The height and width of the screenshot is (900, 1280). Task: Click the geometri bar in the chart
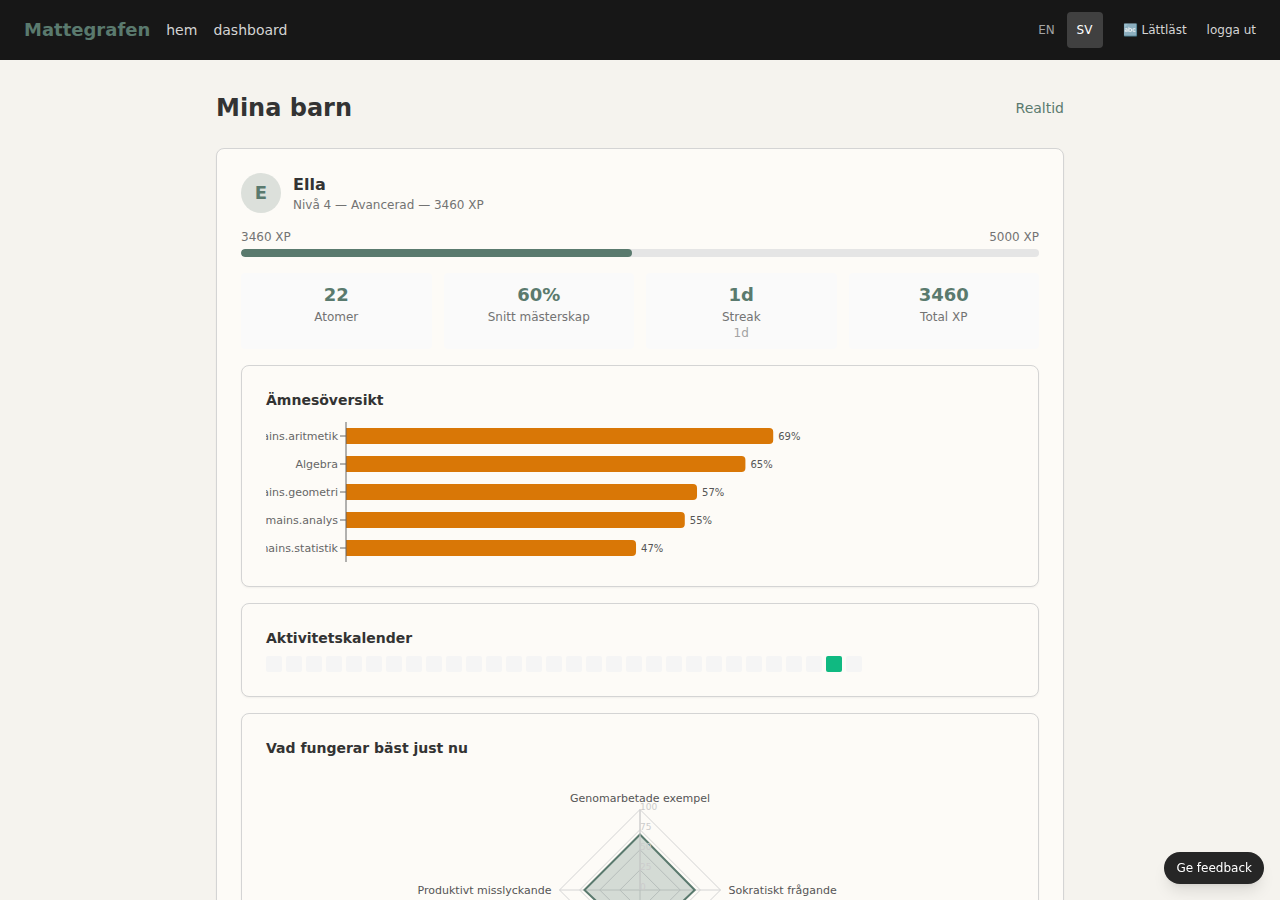pos(522,492)
